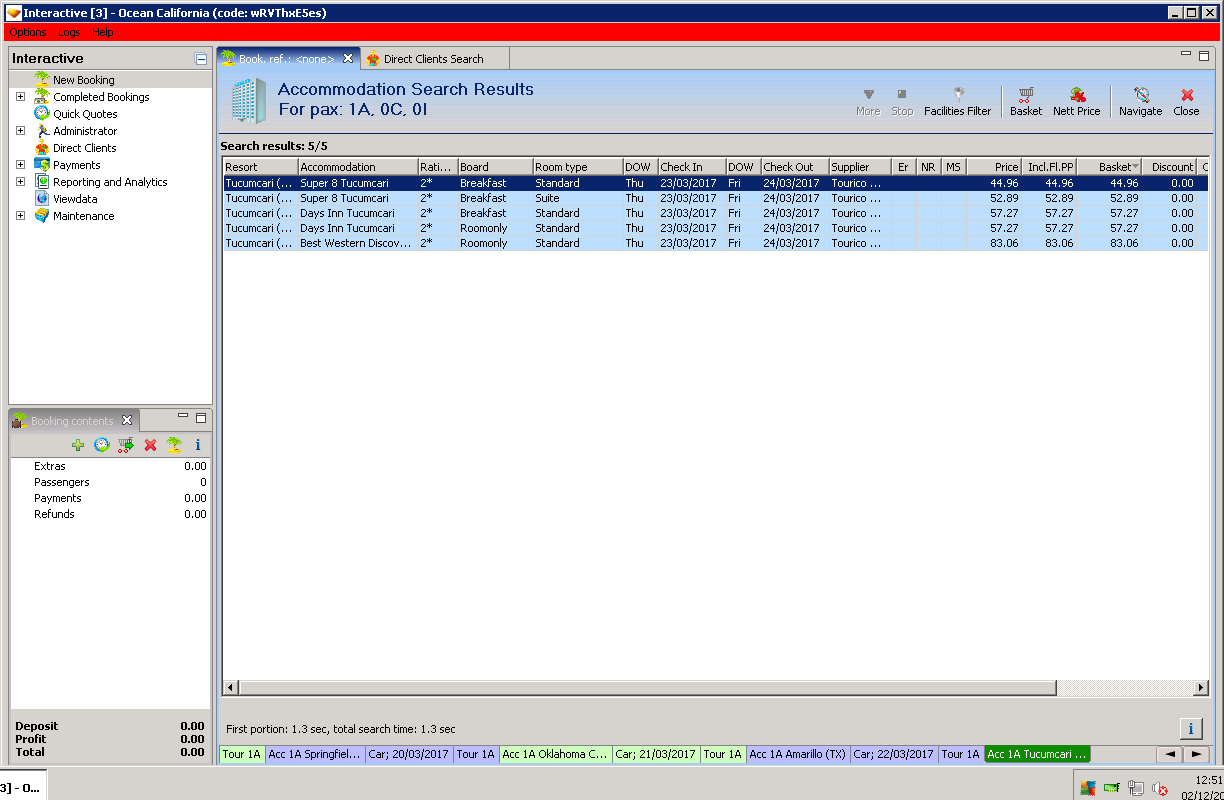Expand the Completed Bookings tree node
Viewport: 1224px width, 800px height.
tap(20, 97)
